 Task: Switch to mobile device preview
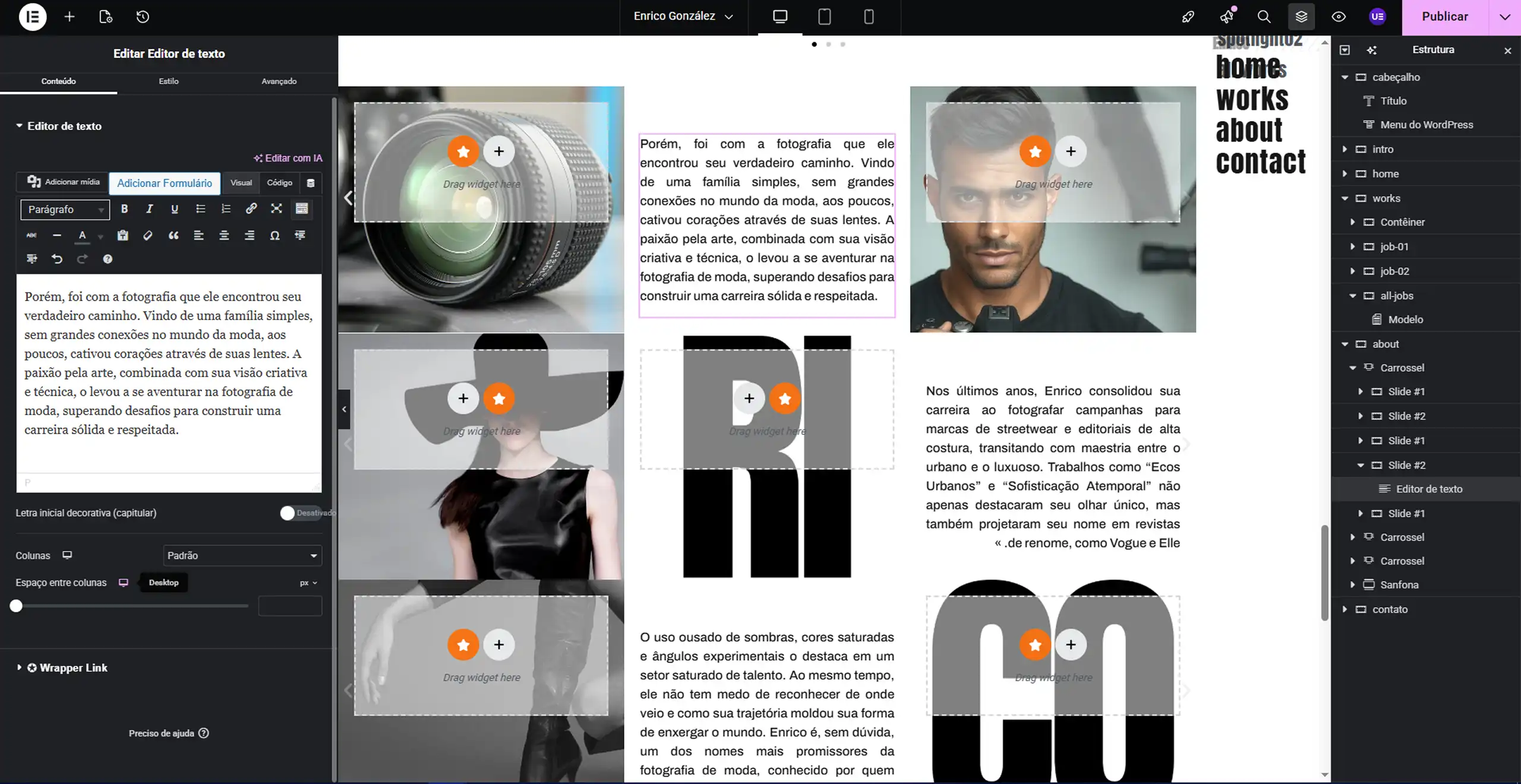pyautogui.click(x=868, y=17)
